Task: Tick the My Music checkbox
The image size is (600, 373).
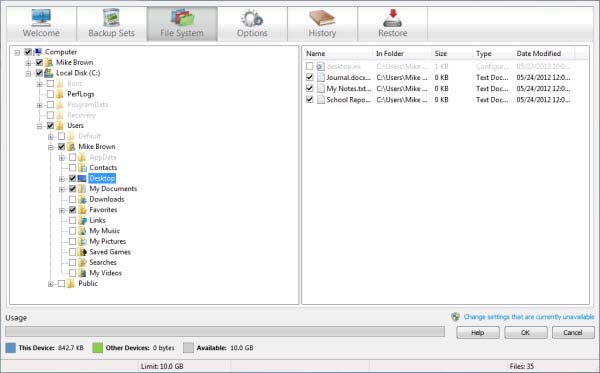Action: pyautogui.click(x=72, y=231)
